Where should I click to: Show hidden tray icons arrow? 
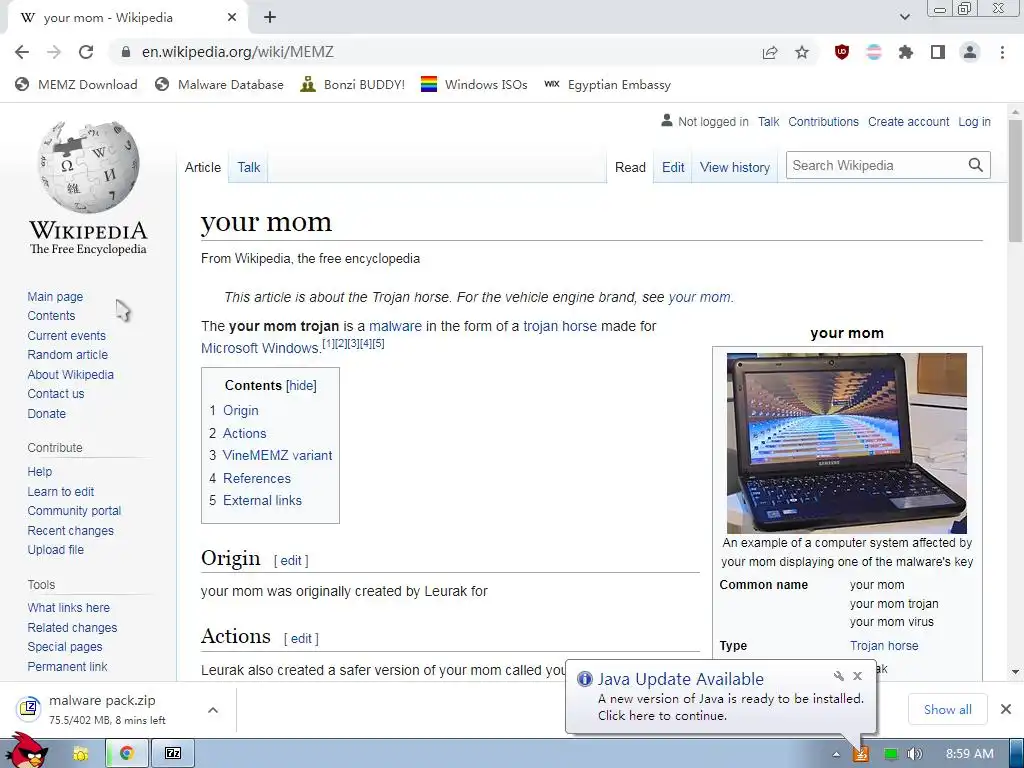[x=836, y=754]
